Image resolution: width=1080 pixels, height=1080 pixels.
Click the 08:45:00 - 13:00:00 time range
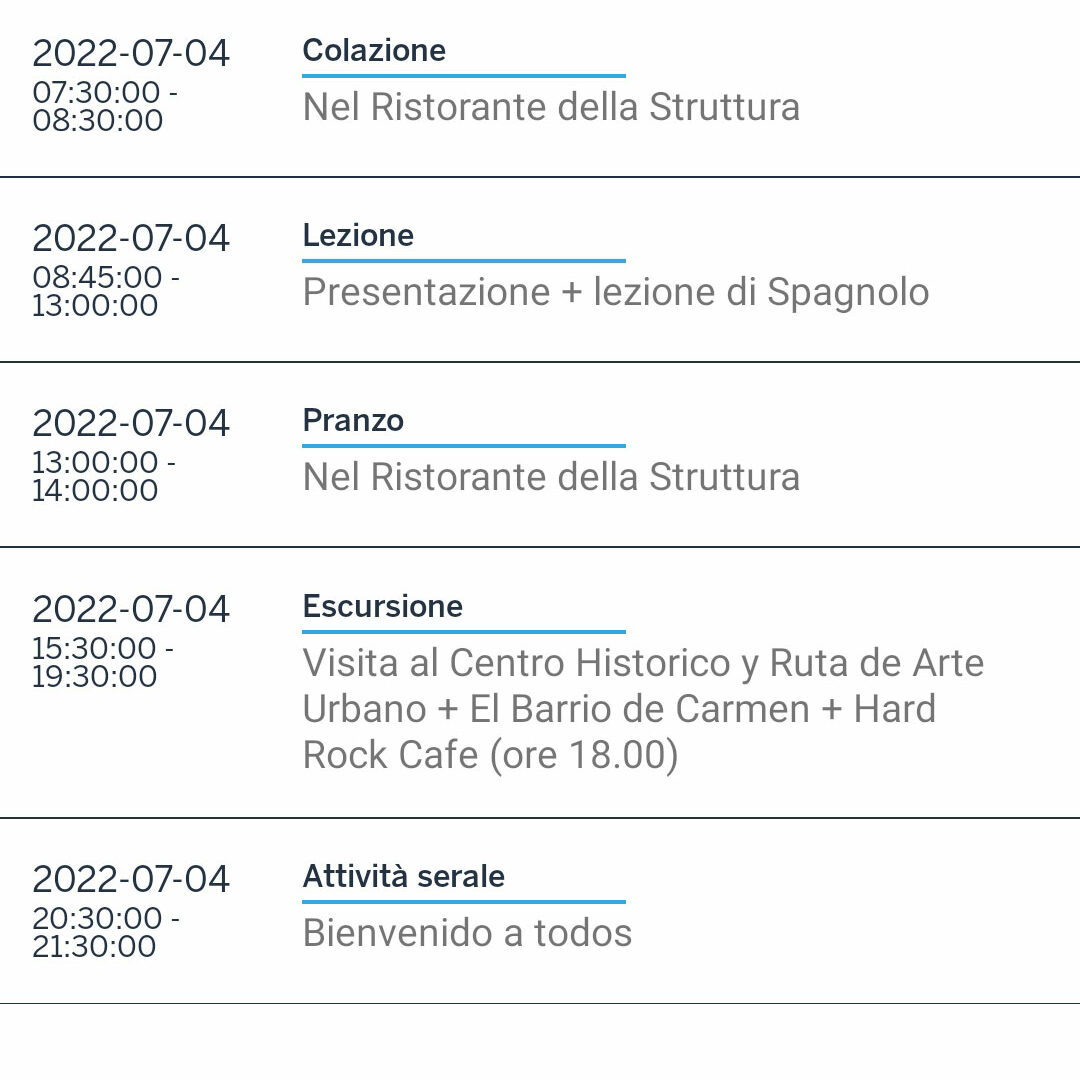click(105, 291)
